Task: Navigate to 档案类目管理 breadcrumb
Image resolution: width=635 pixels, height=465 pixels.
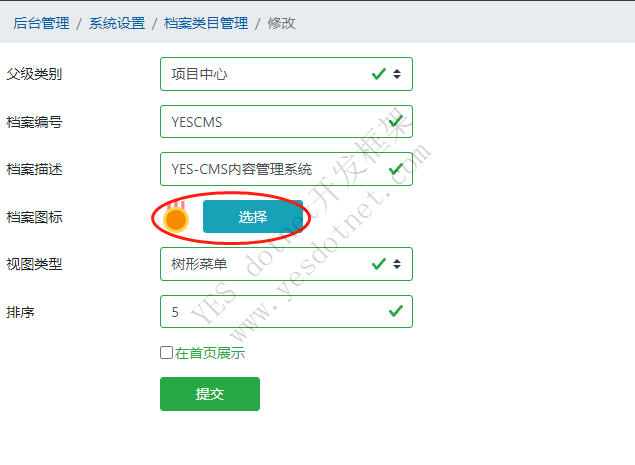Action: tap(206, 23)
